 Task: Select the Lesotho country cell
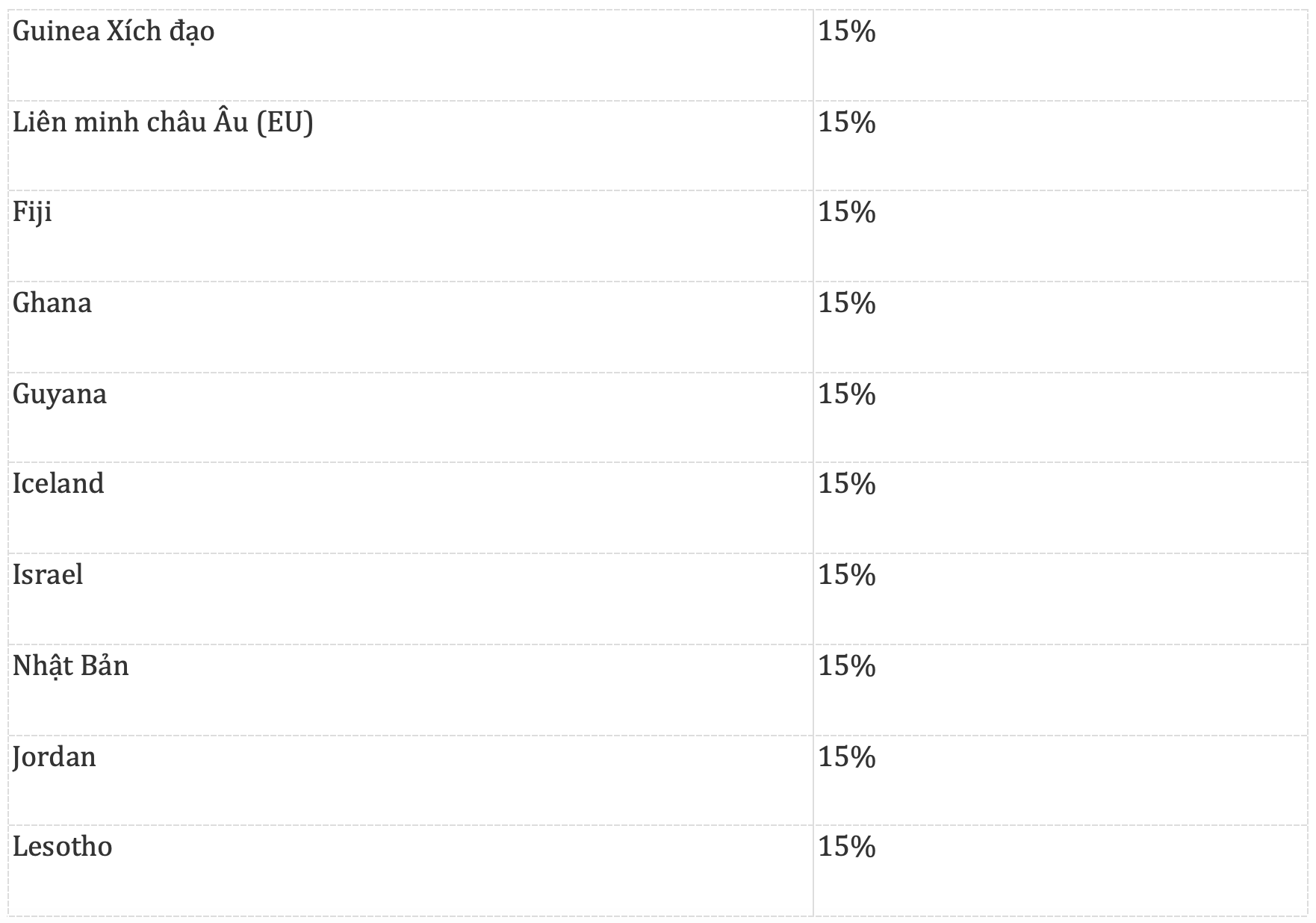pyautogui.click(x=63, y=847)
